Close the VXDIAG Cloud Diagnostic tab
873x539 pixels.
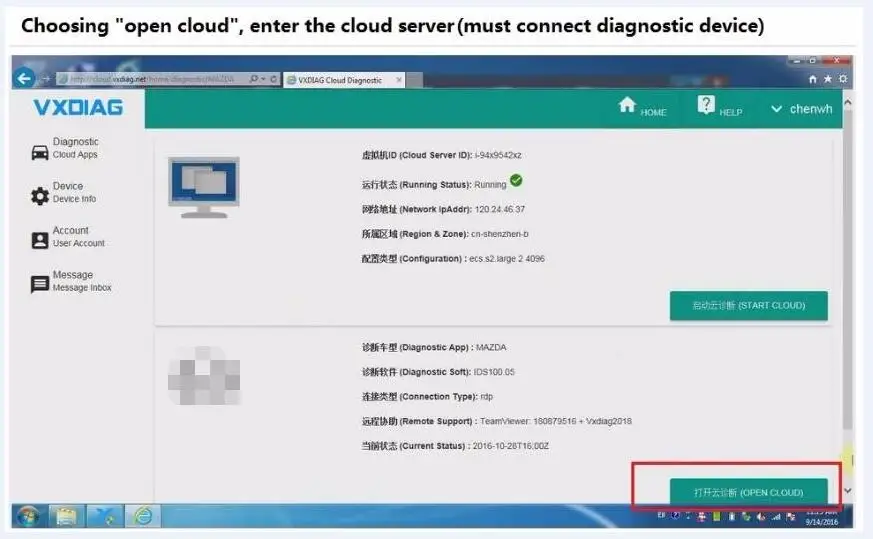399,80
